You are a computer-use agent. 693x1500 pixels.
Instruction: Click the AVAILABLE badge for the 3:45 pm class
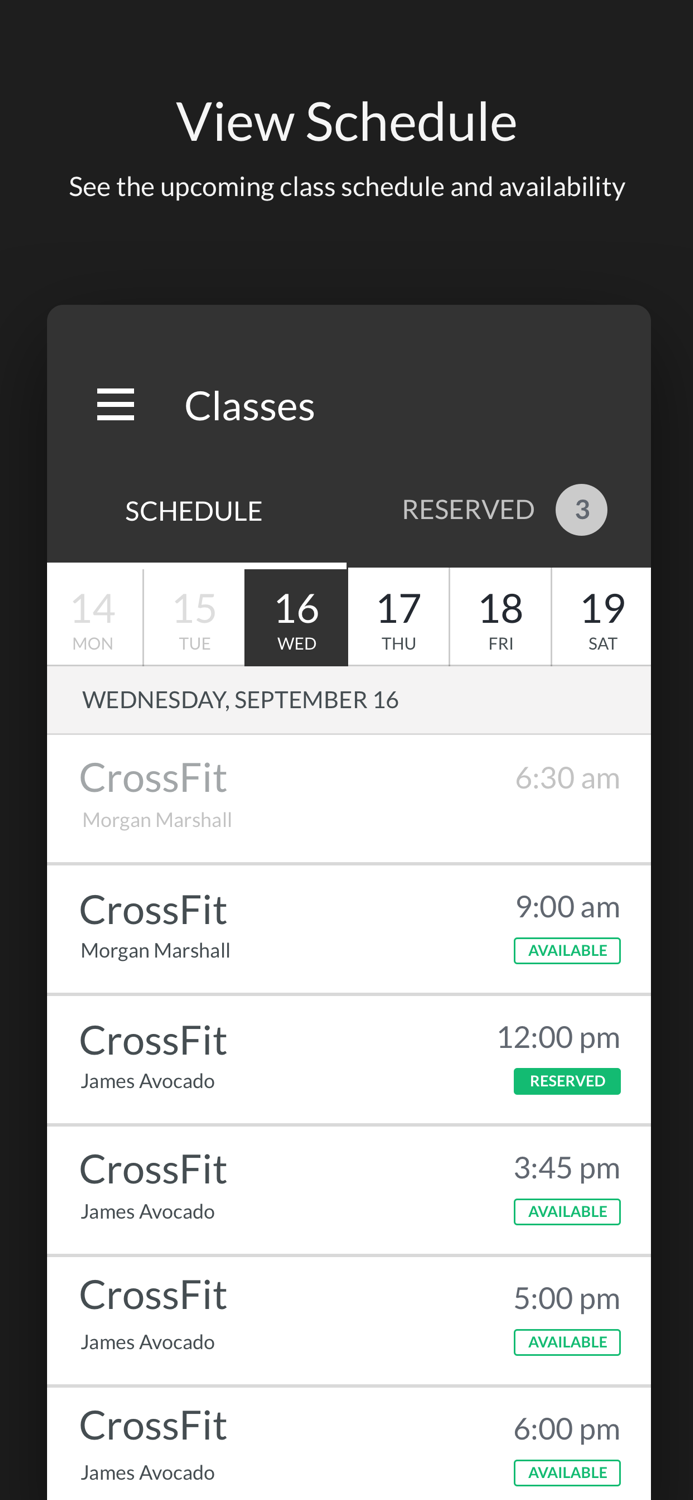pos(567,1211)
